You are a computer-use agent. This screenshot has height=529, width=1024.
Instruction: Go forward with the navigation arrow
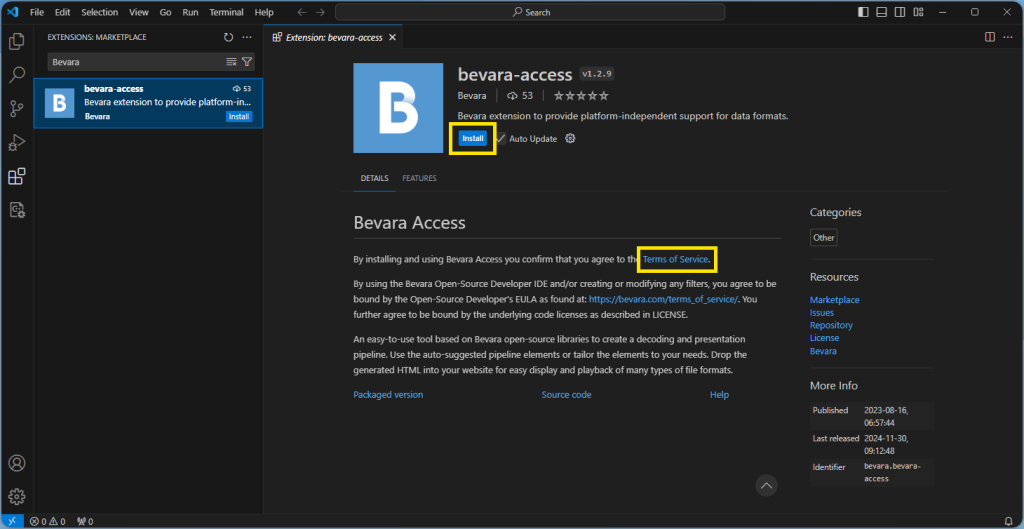coord(320,12)
